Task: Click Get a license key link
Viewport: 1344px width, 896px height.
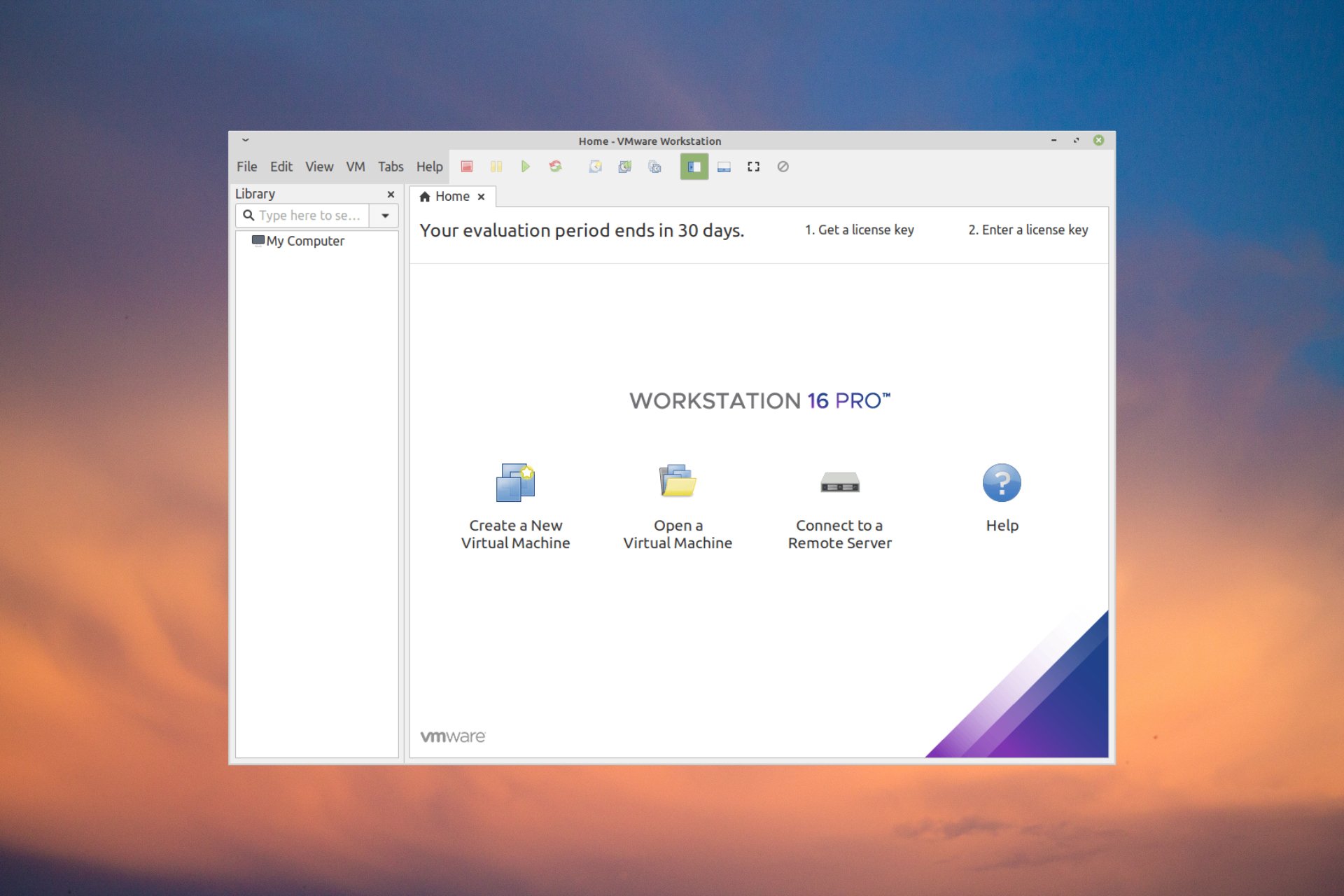Action: [x=859, y=230]
